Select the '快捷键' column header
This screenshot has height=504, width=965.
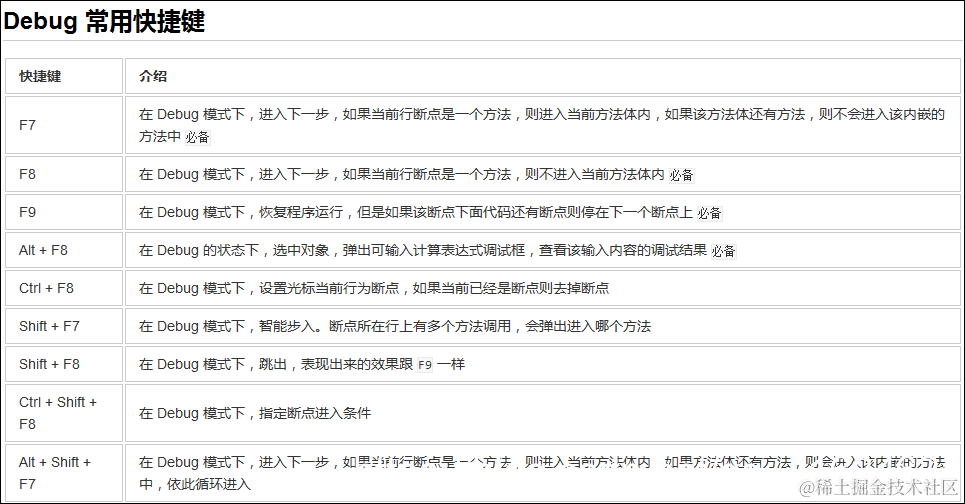click(64, 76)
